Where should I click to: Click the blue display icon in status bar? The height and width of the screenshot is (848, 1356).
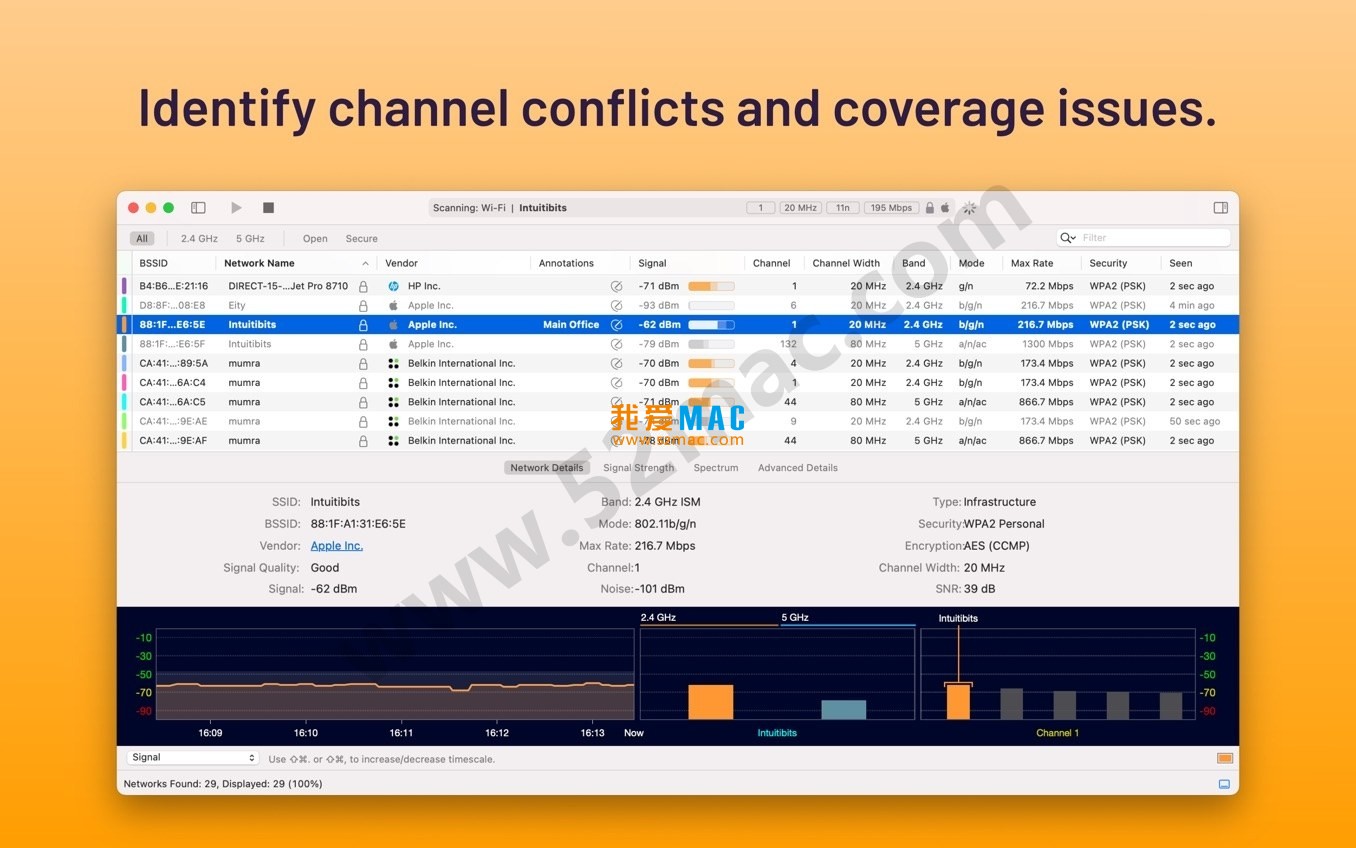click(1224, 784)
